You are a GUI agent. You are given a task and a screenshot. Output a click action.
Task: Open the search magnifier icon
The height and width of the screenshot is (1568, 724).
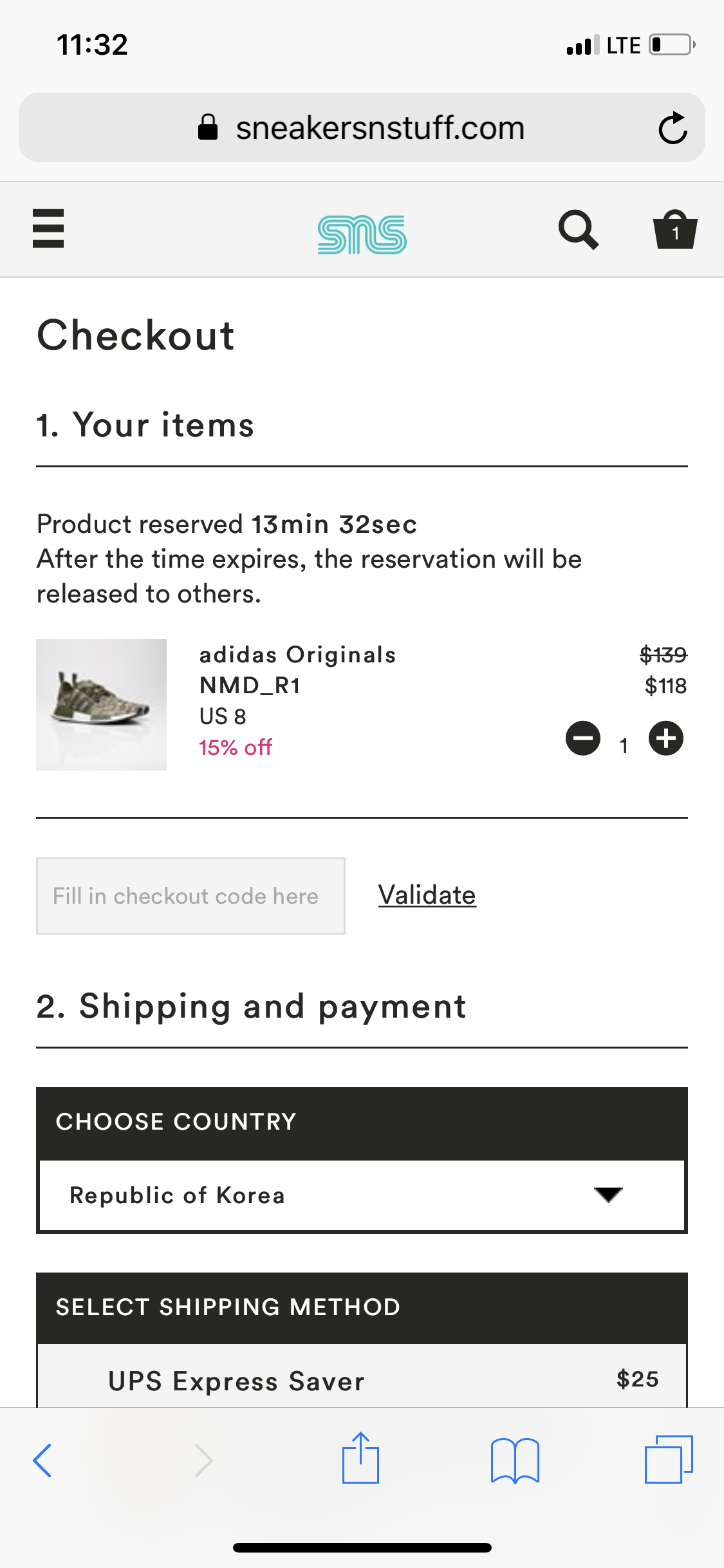click(x=578, y=230)
